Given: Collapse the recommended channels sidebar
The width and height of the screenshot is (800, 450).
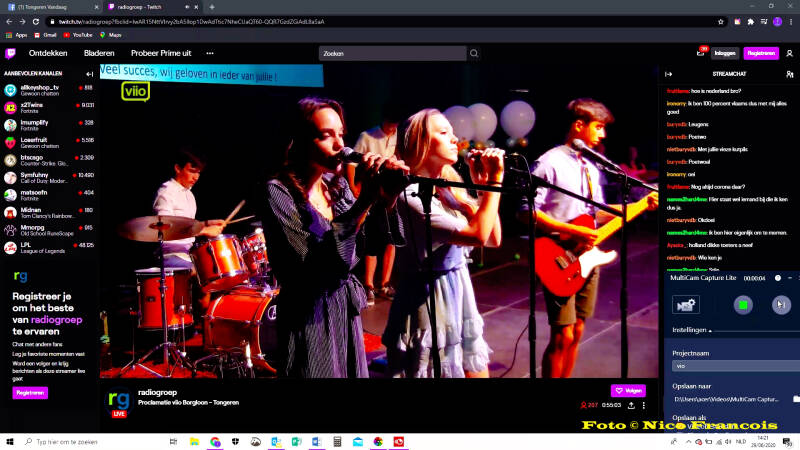Looking at the screenshot, I should [90, 73].
